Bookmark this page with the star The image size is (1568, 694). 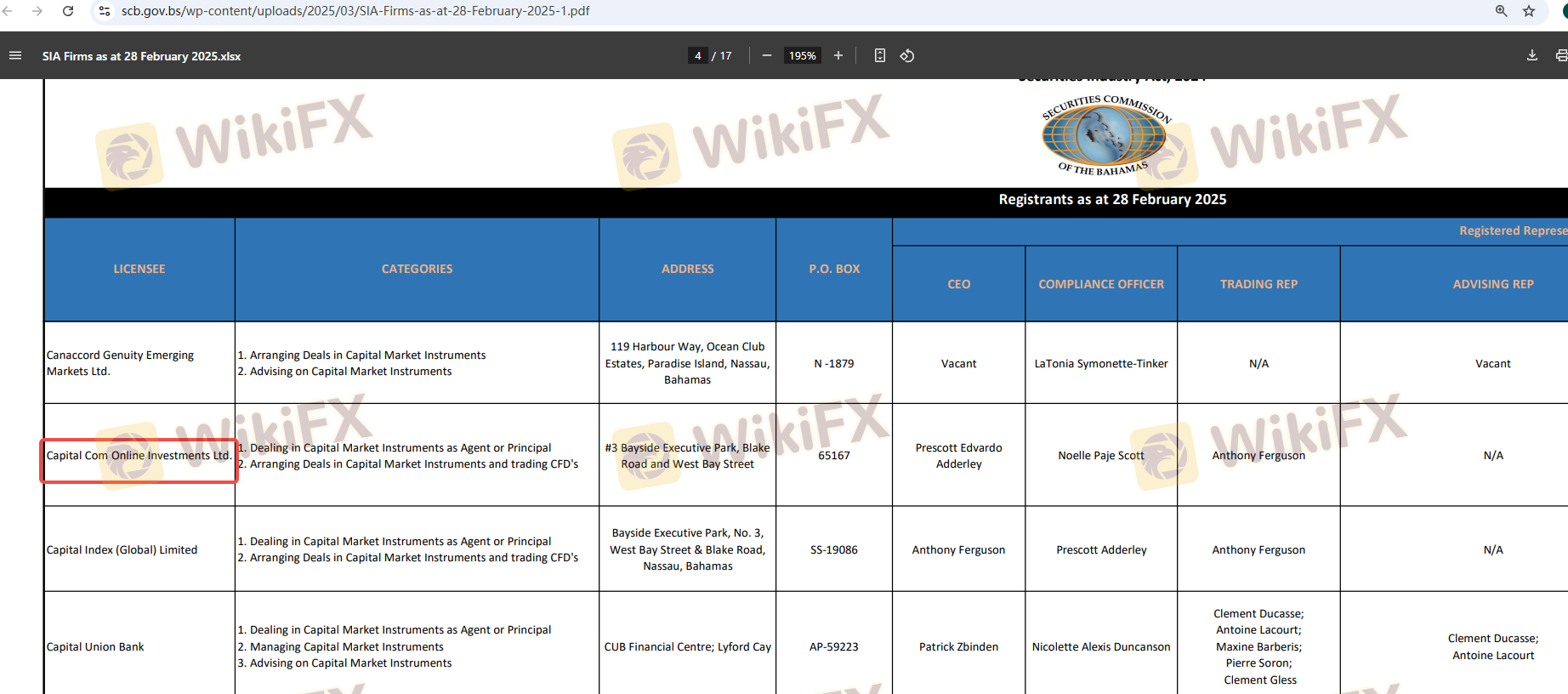1529,11
